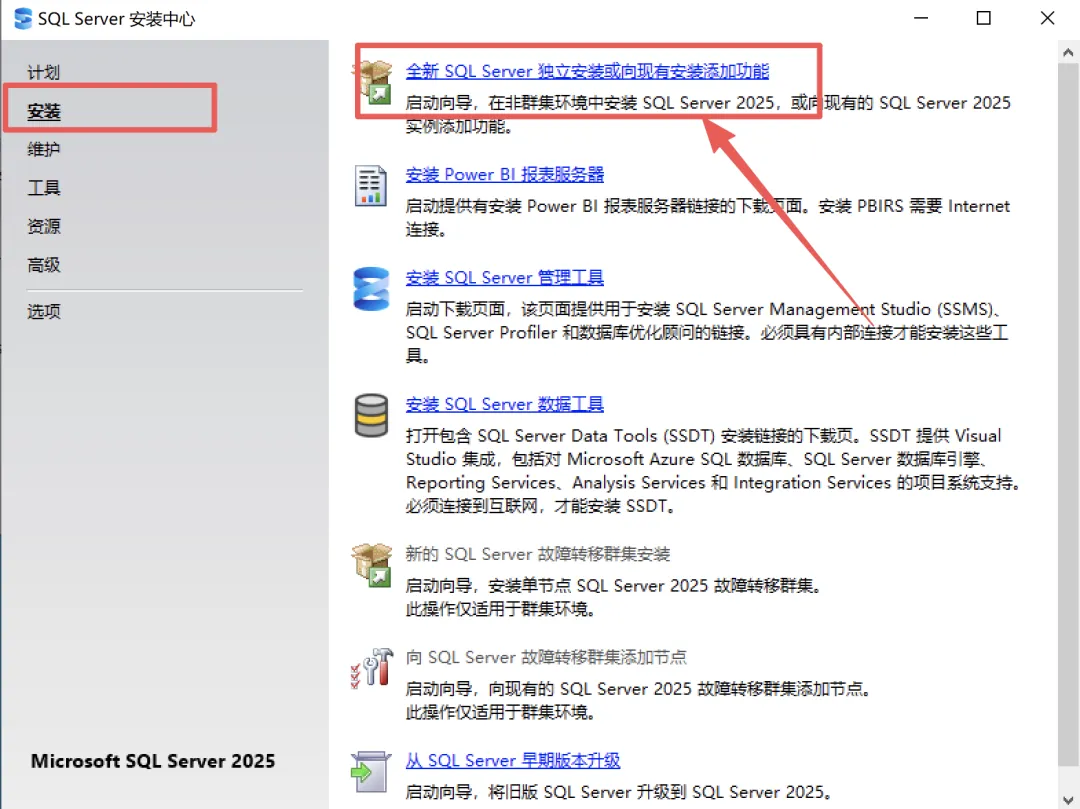Click text 将旧版 SQL Server 升级到 SQL Server 2025
The height and width of the screenshot is (809, 1080).
(660, 792)
